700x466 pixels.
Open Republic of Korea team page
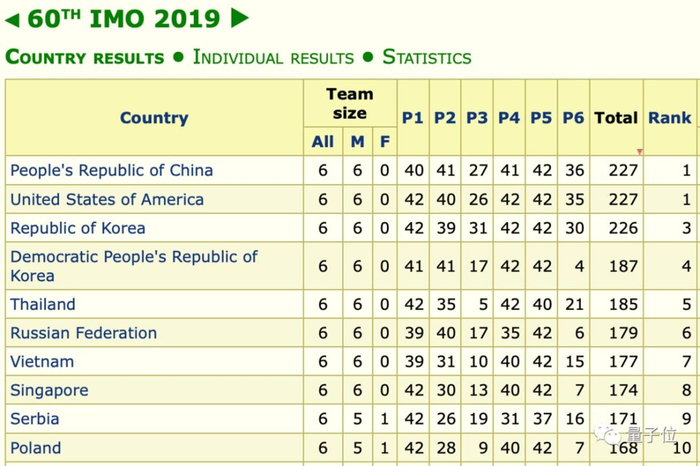click(78, 228)
